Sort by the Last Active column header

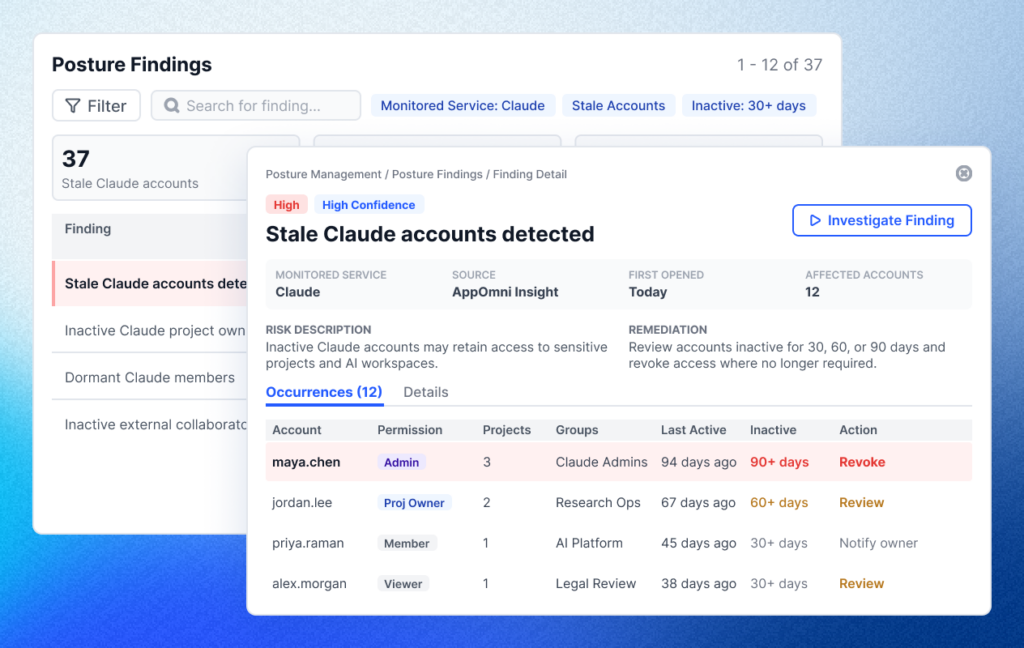pos(693,430)
